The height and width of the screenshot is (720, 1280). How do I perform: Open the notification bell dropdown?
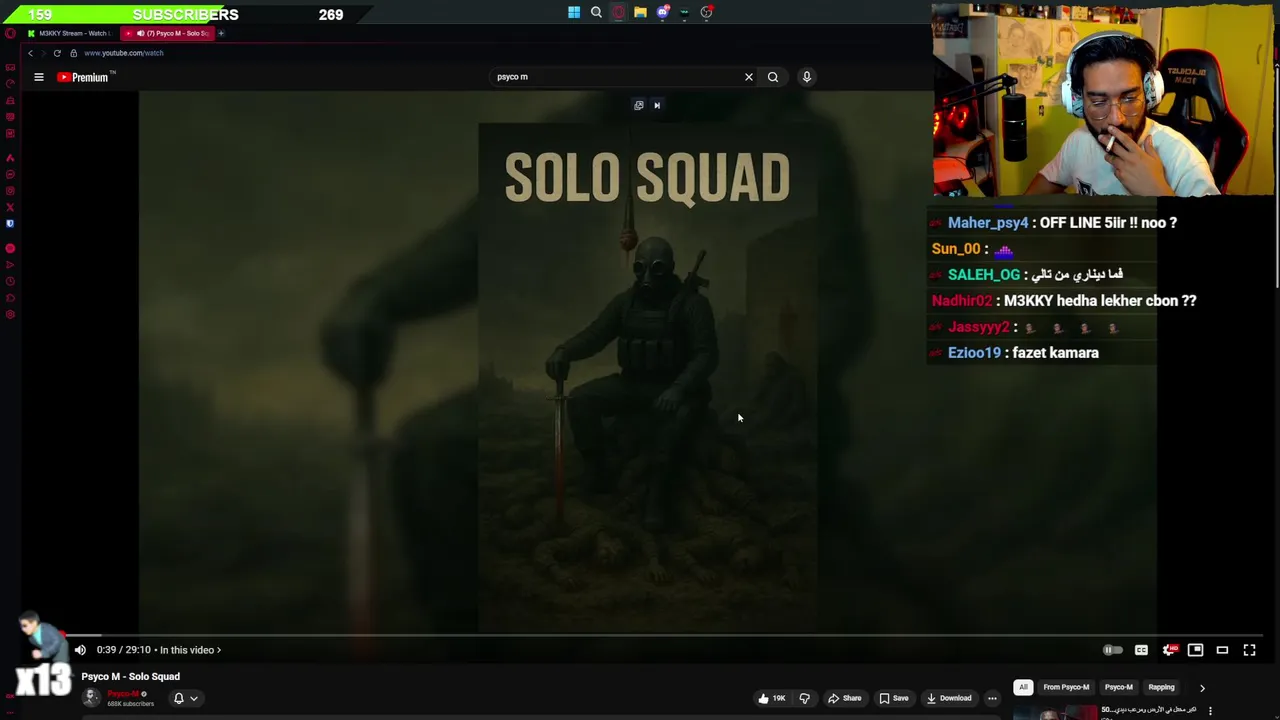point(185,698)
